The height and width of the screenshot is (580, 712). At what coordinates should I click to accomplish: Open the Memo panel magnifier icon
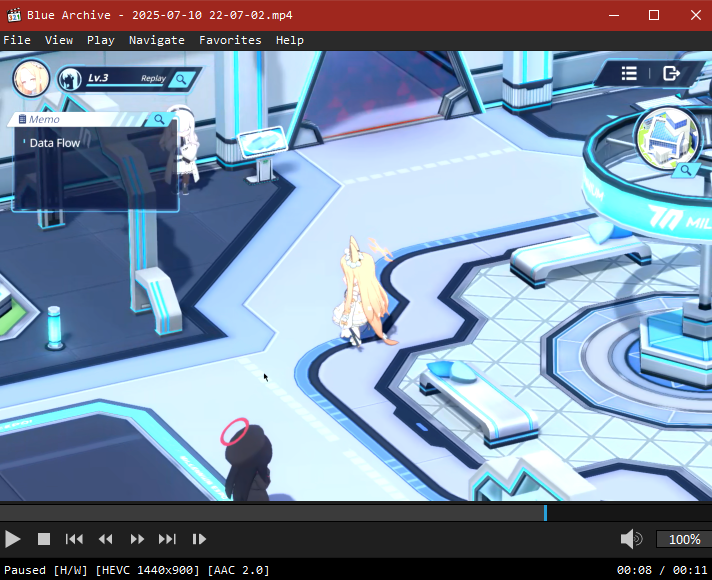(x=159, y=119)
